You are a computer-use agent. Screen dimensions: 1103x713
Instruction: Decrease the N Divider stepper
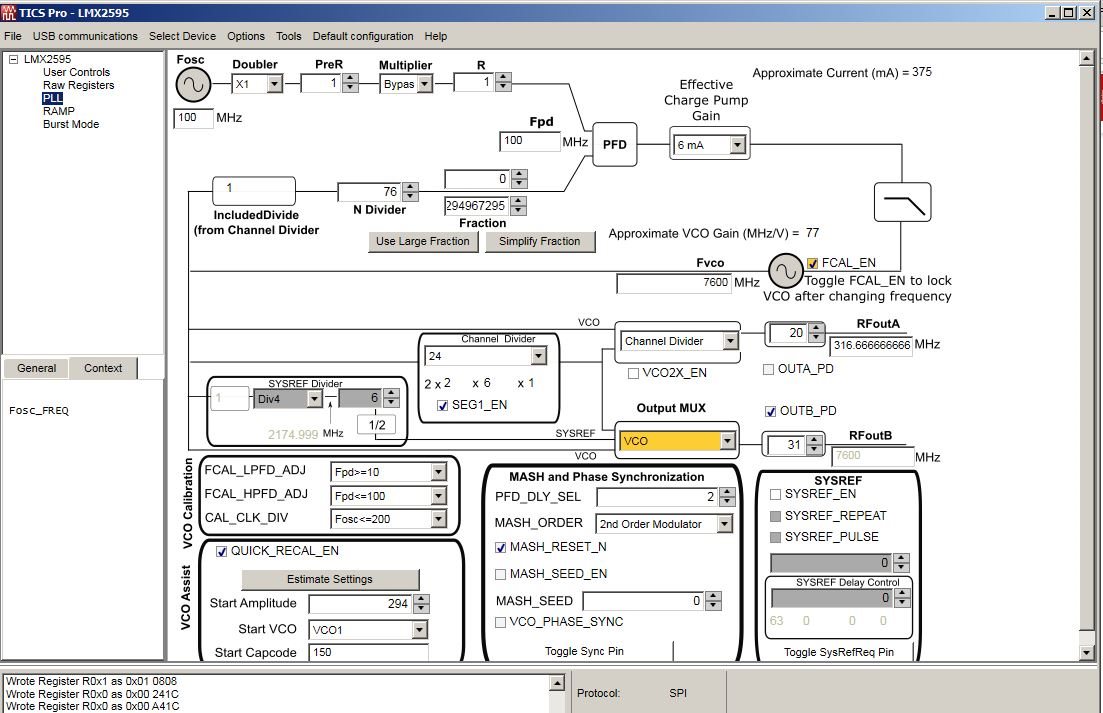coord(410,196)
